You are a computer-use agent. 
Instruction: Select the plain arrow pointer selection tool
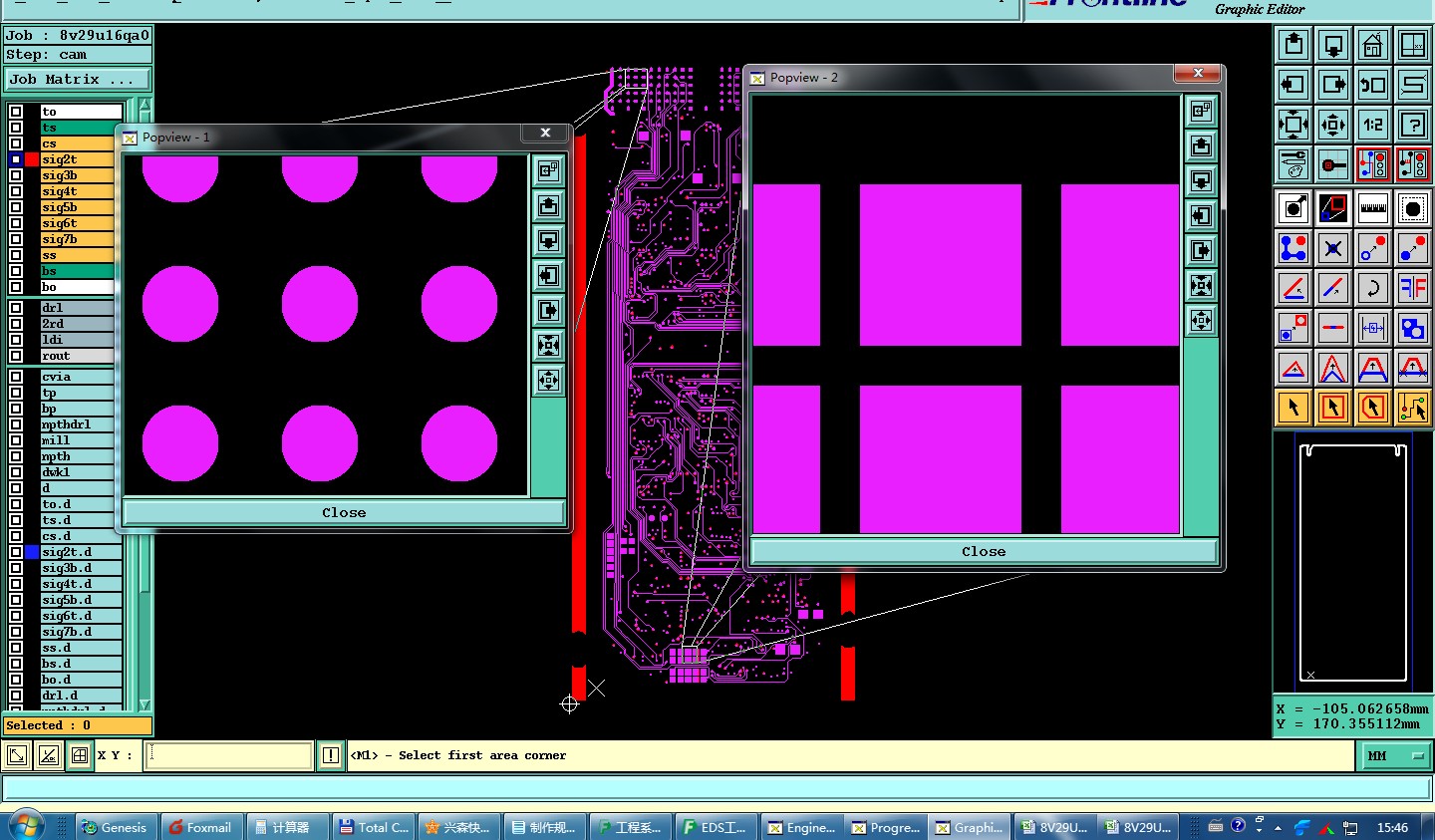[x=1293, y=408]
